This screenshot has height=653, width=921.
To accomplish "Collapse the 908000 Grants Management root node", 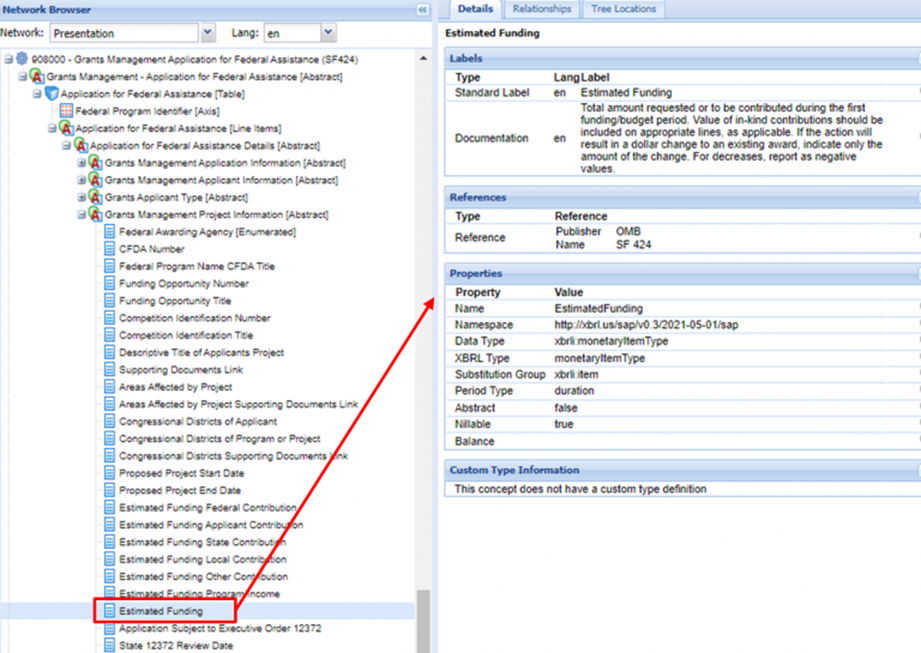I will pyautogui.click(x=8, y=60).
